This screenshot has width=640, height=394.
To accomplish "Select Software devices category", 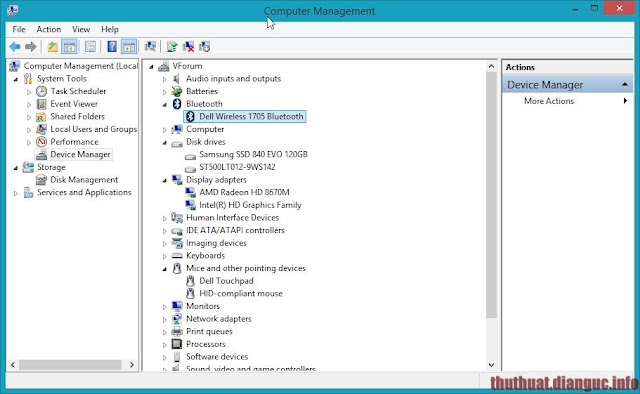I will coord(217,356).
